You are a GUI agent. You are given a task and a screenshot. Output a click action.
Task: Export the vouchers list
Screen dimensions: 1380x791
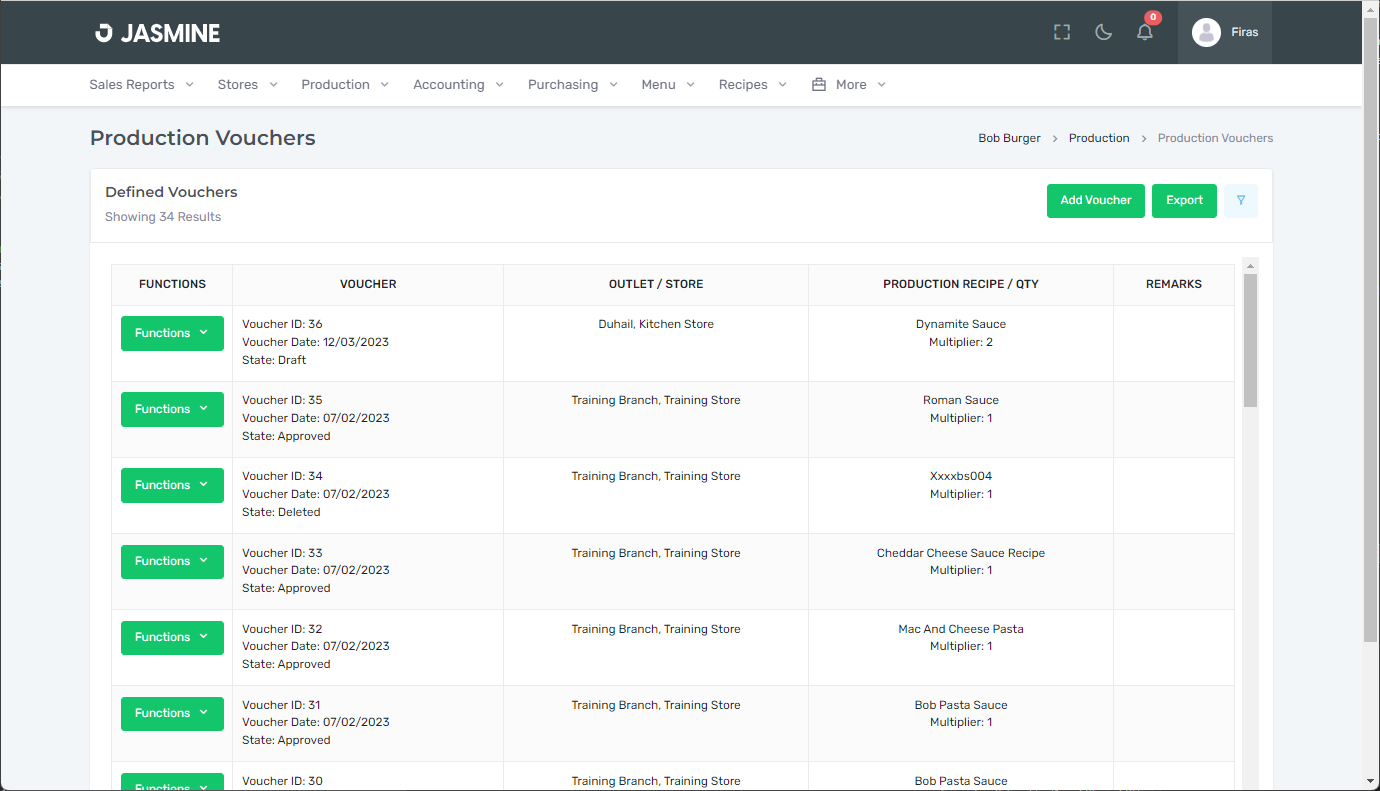1184,200
